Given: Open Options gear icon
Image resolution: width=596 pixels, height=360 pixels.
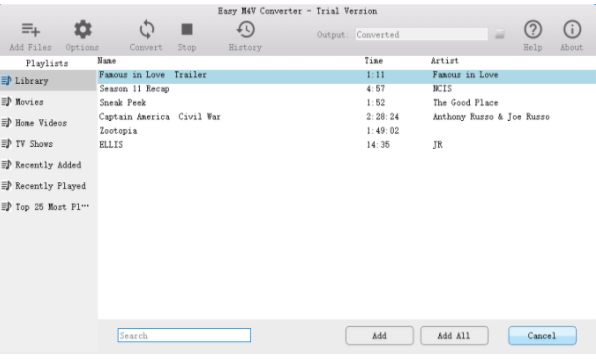Looking at the screenshot, I should pos(82,30).
